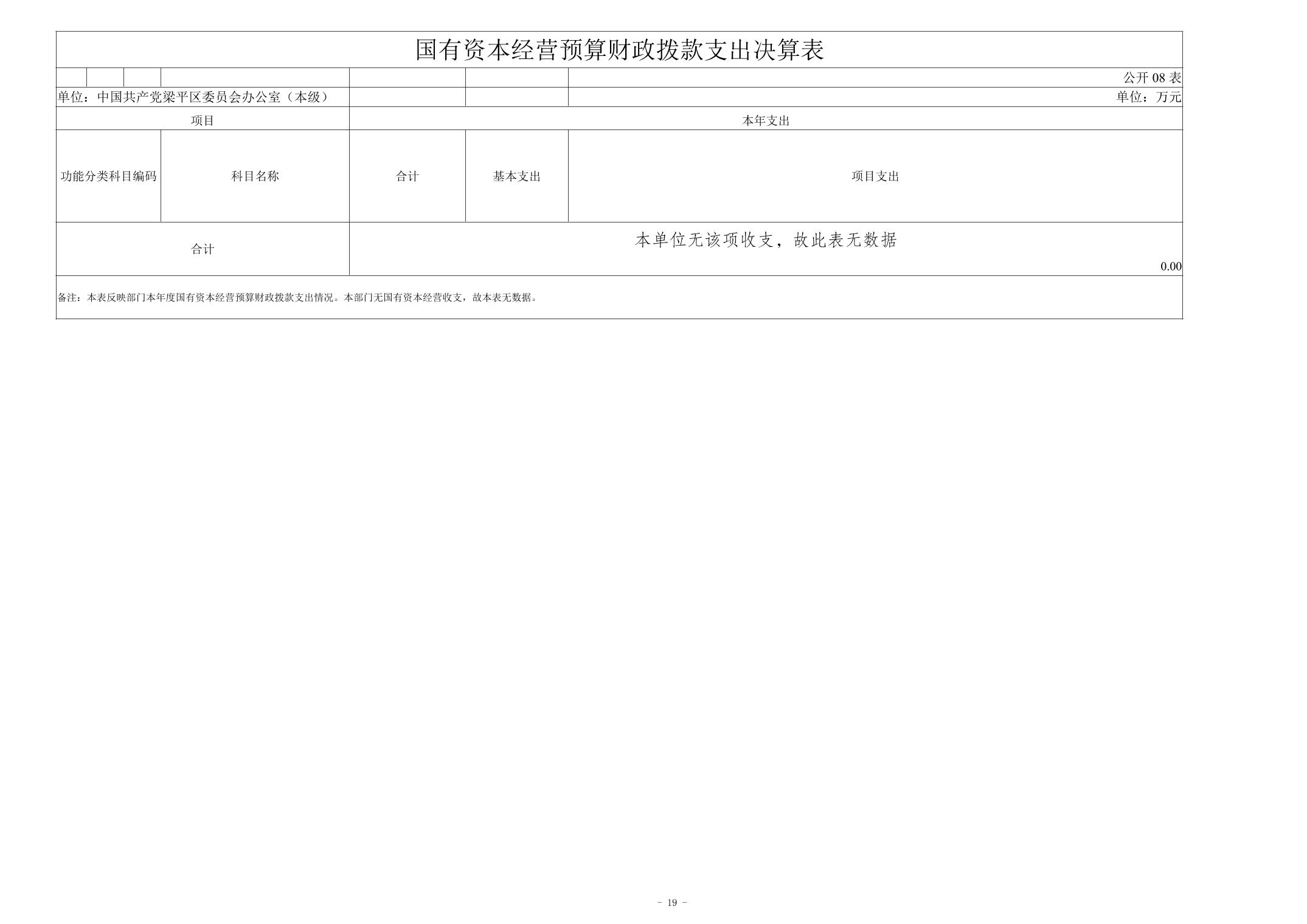1307x924 pixels.
Task: Select the 本年支出 header cell
Action: point(765,120)
